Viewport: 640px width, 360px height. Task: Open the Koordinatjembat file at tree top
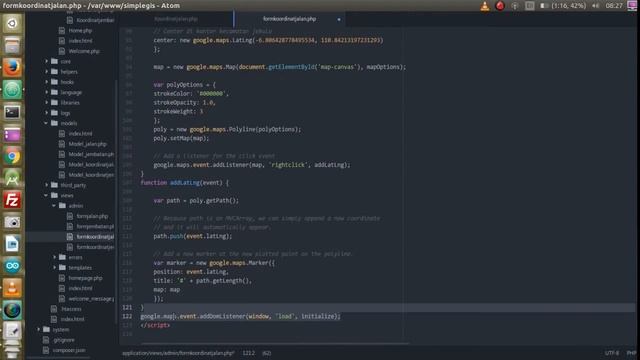[x=95, y=20]
